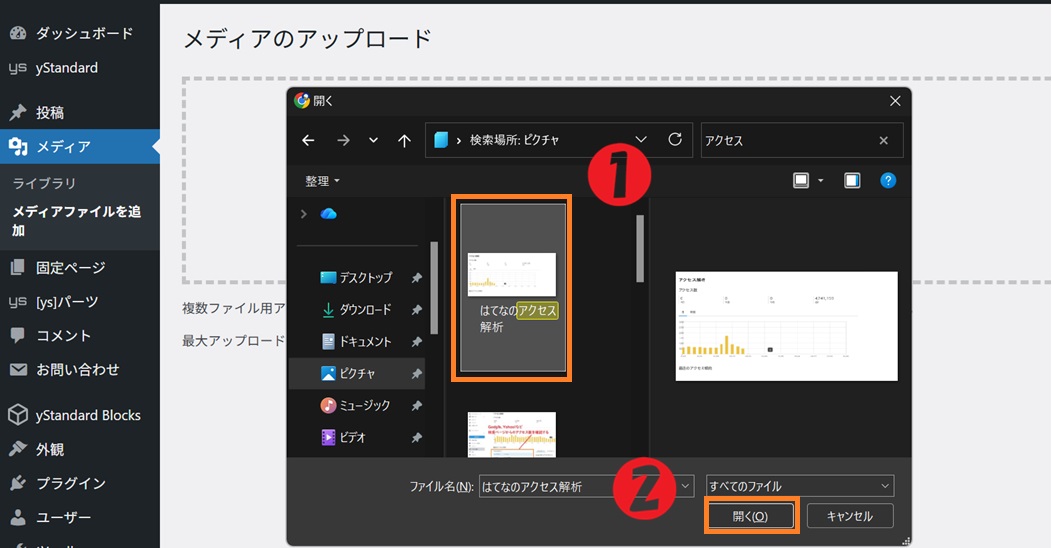This screenshot has height=548, width=1052.
Task: Select the はてなのアクセス解析 file thumbnail
Action: coord(513,288)
